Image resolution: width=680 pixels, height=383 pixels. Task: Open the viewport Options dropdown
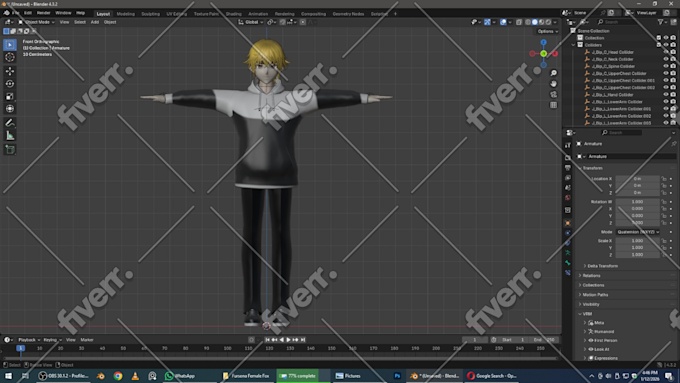coord(547,31)
